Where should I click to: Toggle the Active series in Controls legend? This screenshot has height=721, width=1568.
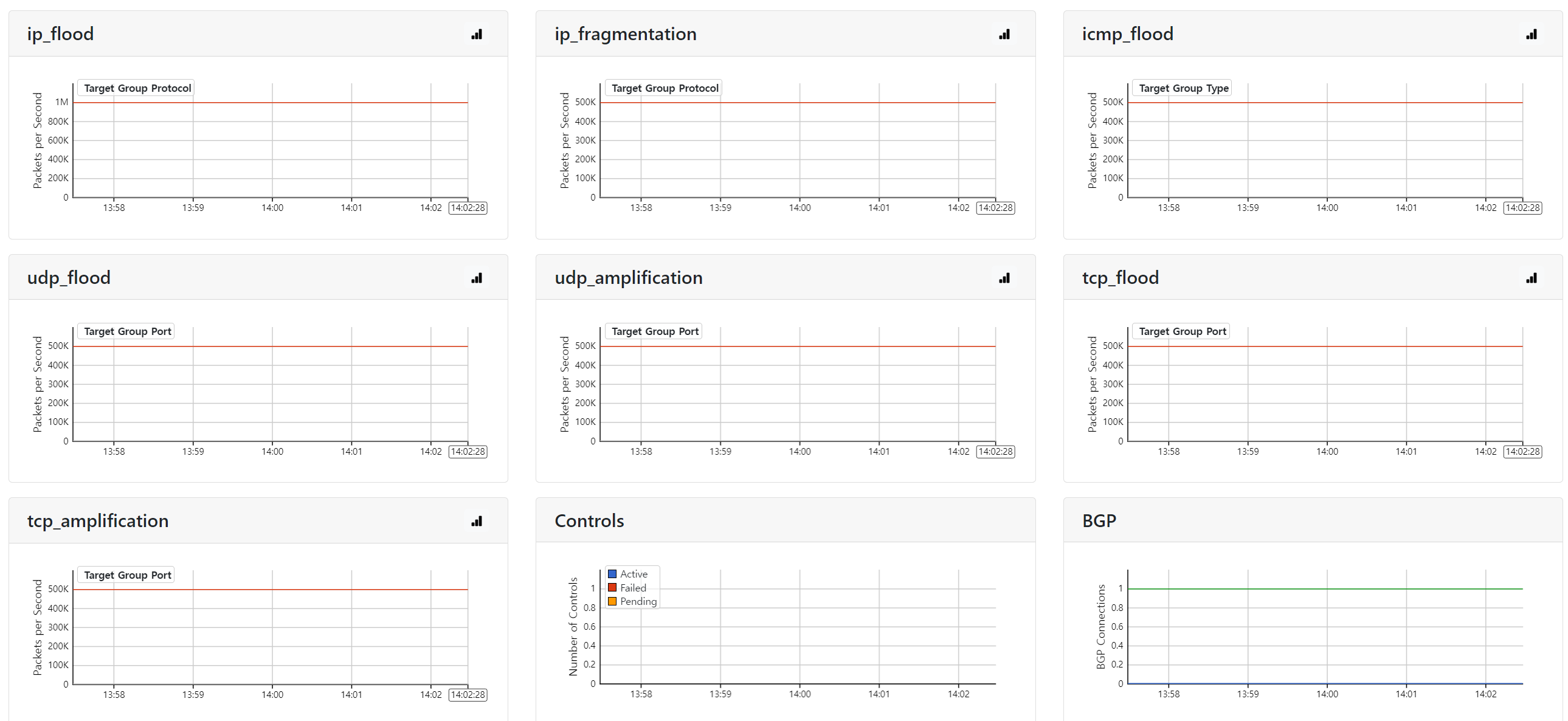pyautogui.click(x=632, y=574)
